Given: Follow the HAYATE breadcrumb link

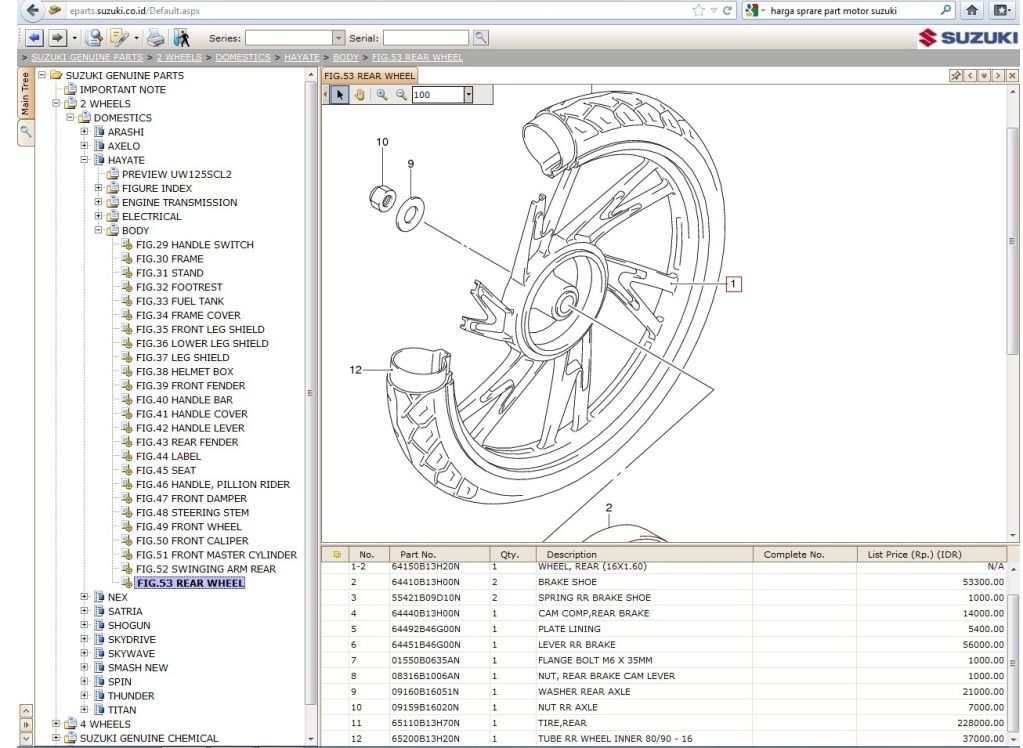Looking at the screenshot, I should pyautogui.click(x=301, y=57).
